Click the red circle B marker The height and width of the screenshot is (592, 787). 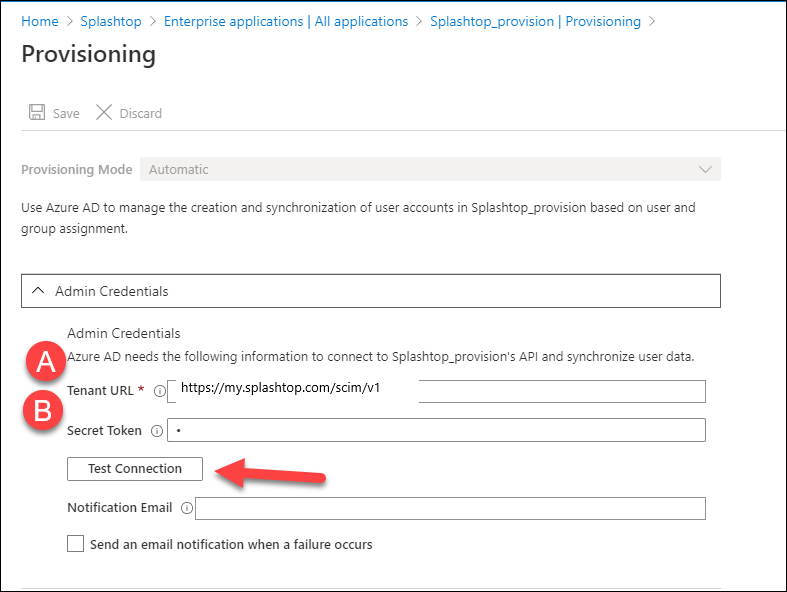(x=43, y=411)
